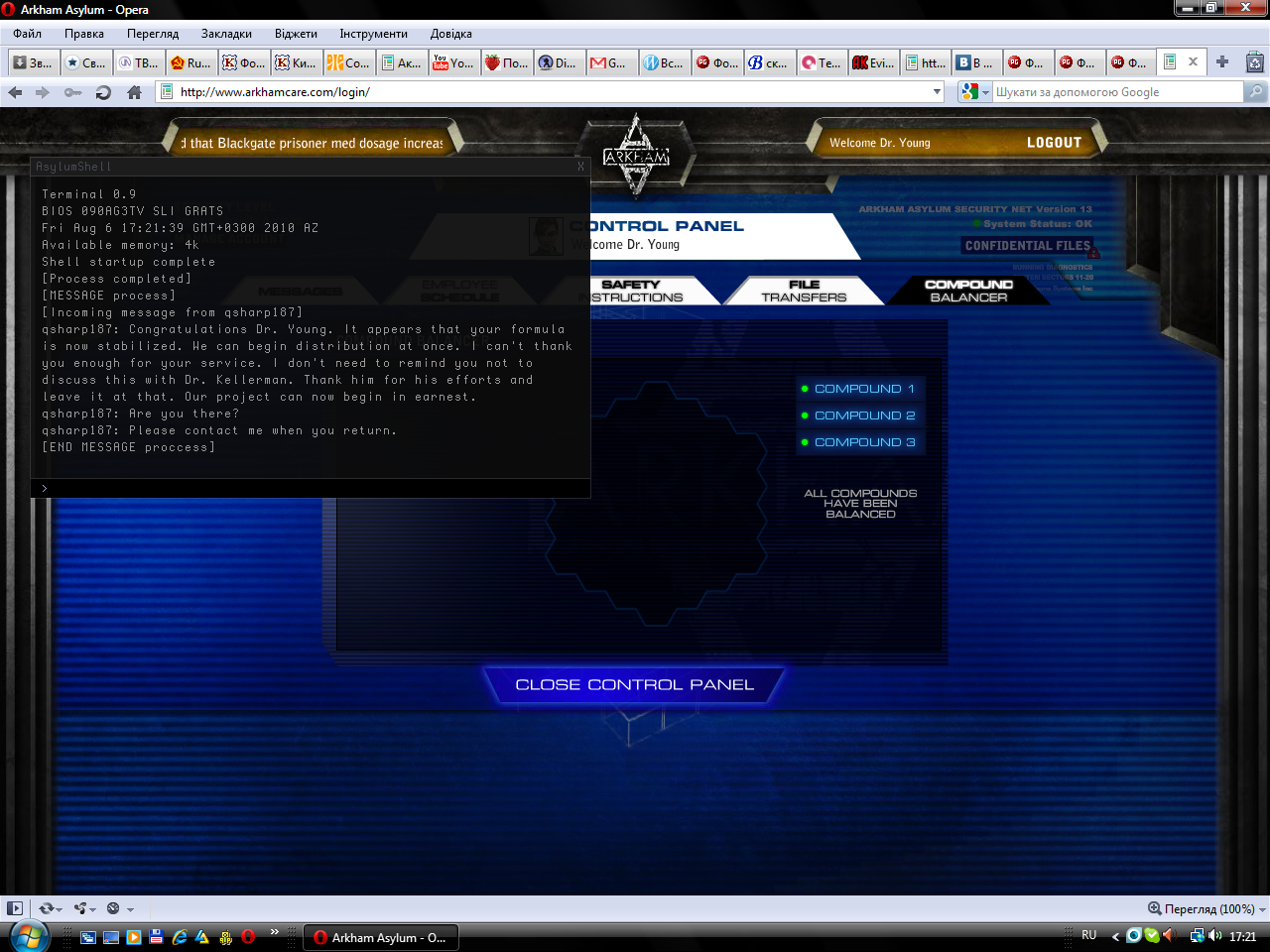The image size is (1270, 952).
Task: Open the password wand key icon
Action: (x=72, y=92)
